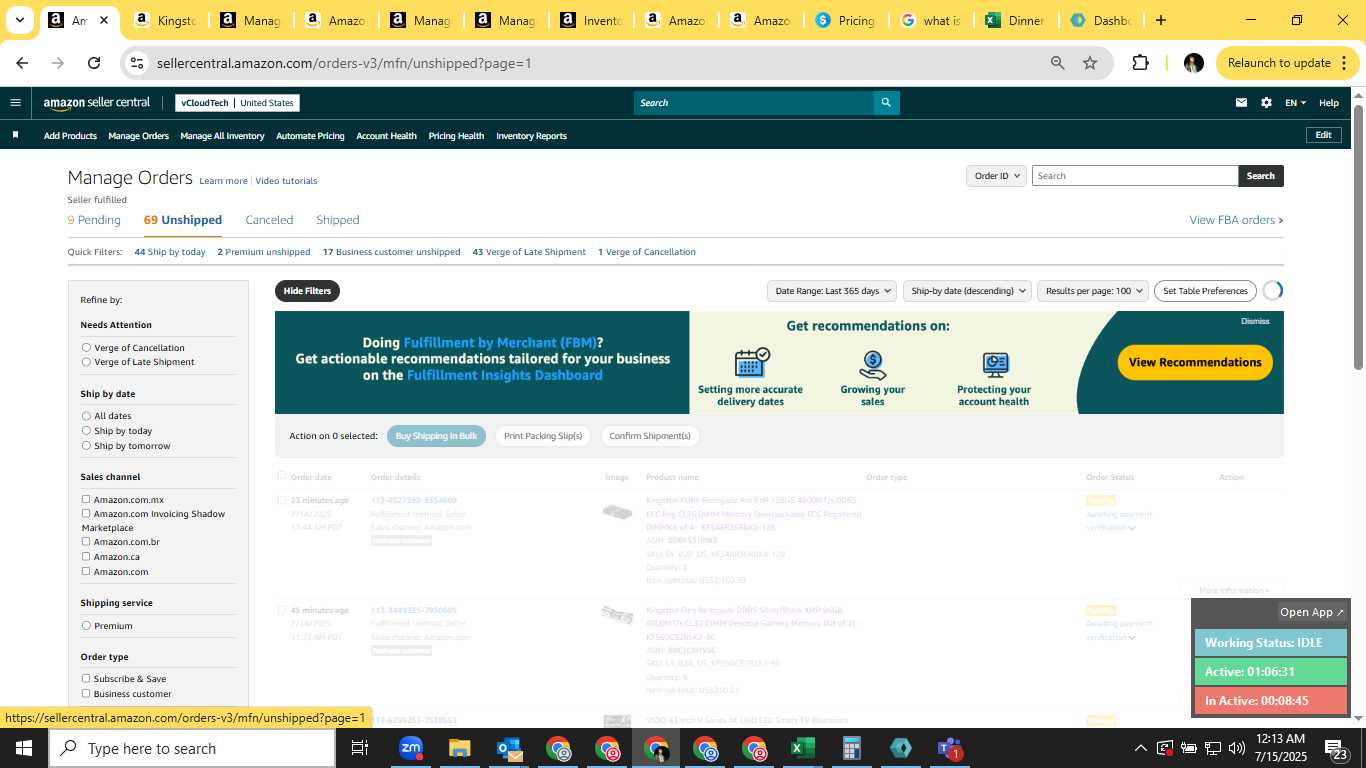Open Zoom from the taskbar

pyautogui.click(x=410, y=748)
